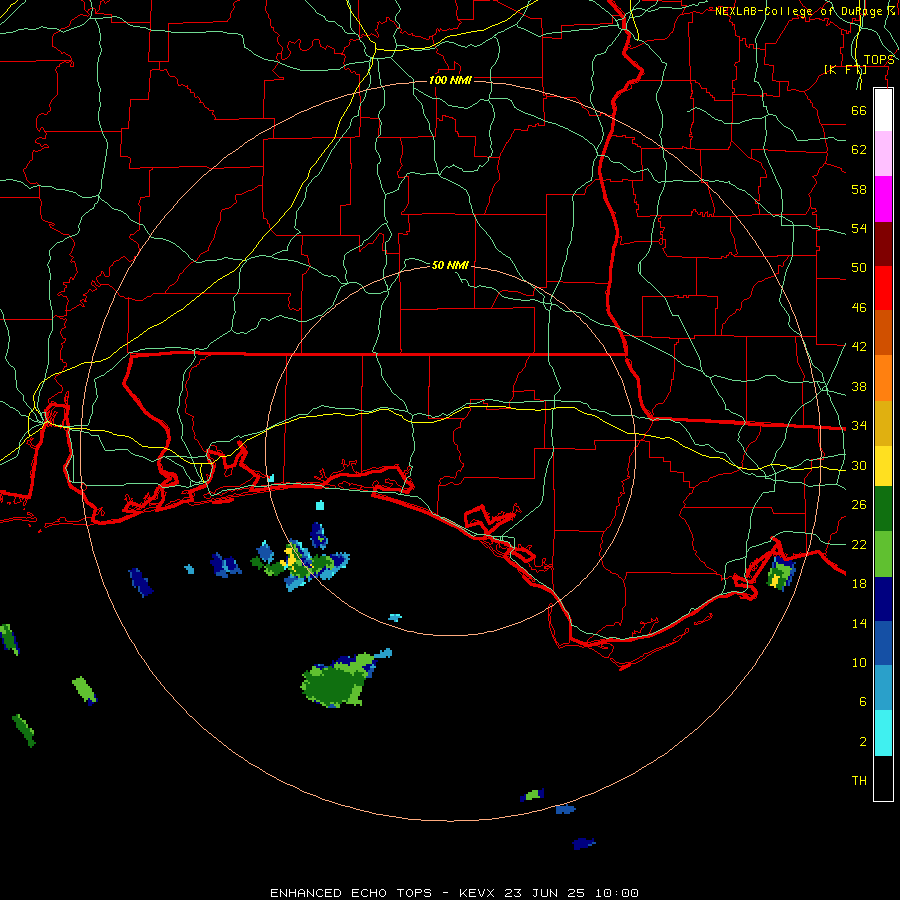
Task: Click the legend value "26"
Action: point(859,505)
